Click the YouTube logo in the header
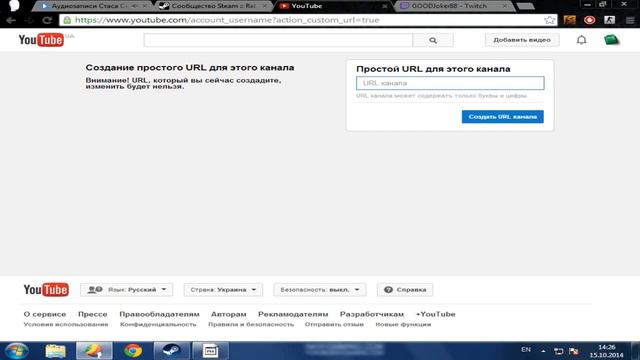This screenshot has width=640, height=360. (41, 40)
